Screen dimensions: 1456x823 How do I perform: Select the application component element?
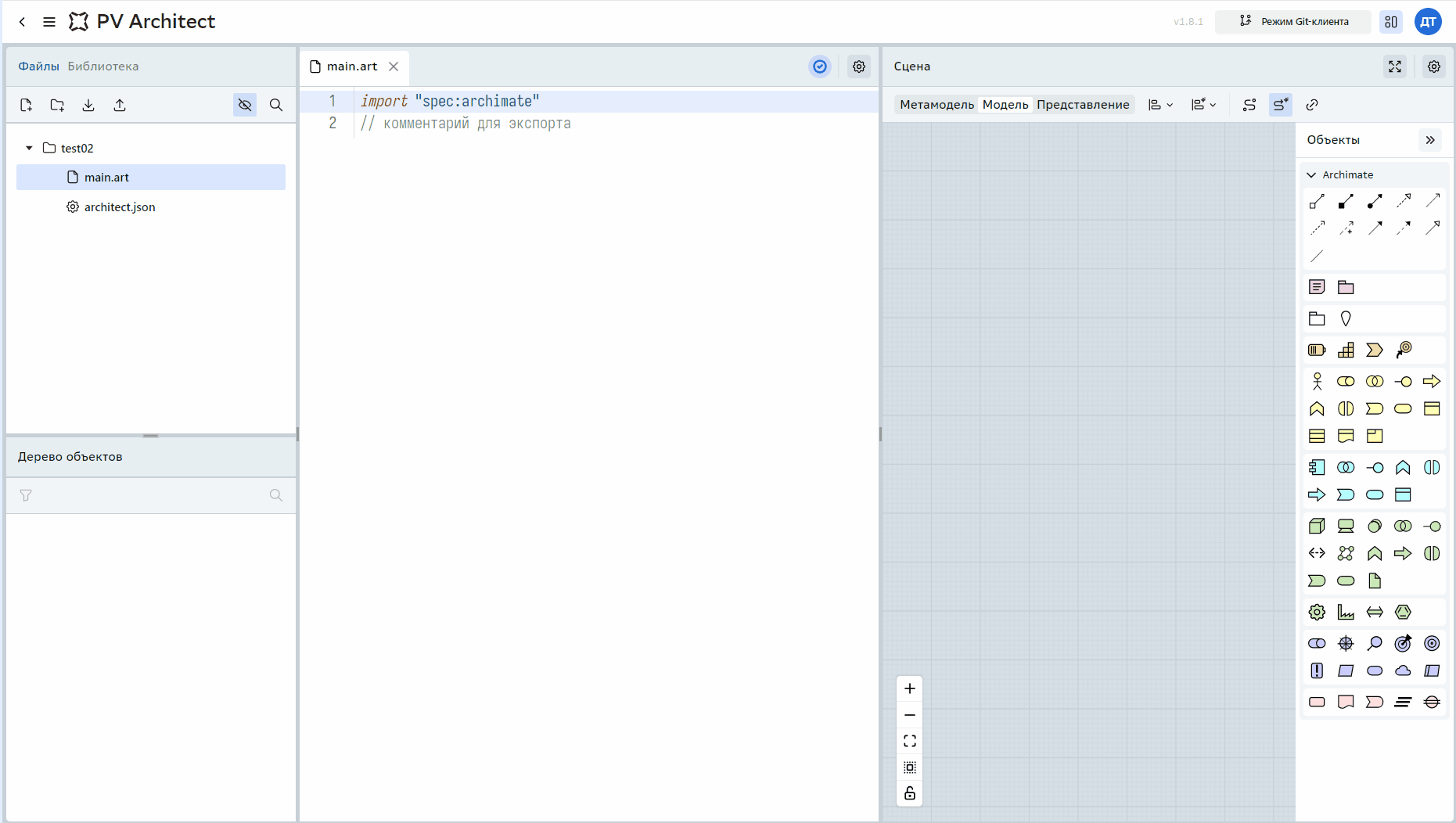pos(1318,467)
